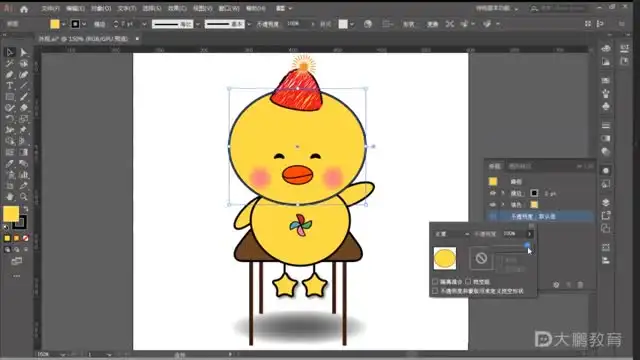The width and height of the screenshot is (640, 360).
Task: Click the swap fill and stroke arrow
Action: (x=25, y=209)
